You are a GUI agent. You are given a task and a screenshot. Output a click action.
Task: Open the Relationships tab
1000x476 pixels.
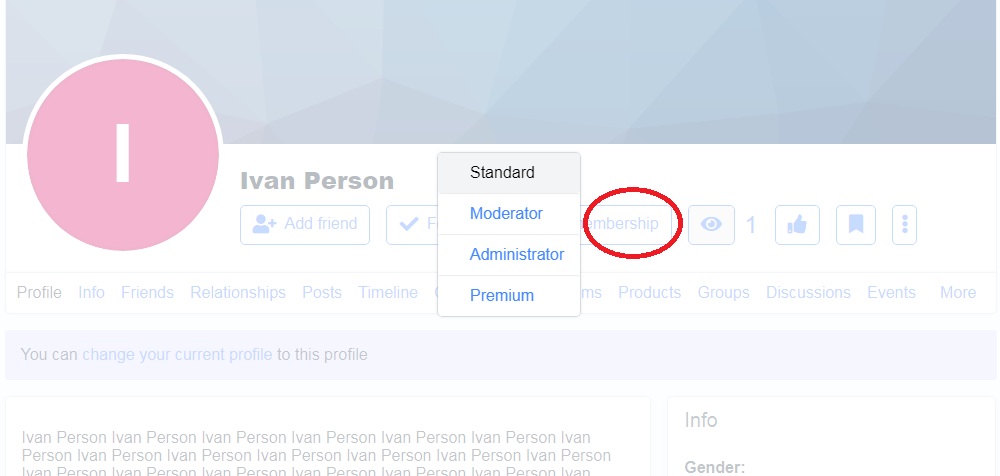click(238, 292)
